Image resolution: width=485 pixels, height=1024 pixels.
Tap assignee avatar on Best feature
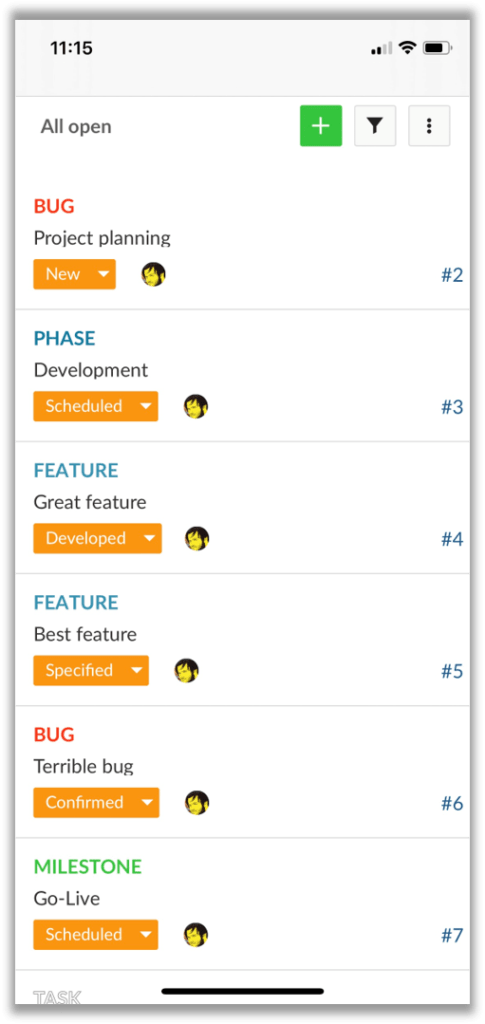(187, 671)
